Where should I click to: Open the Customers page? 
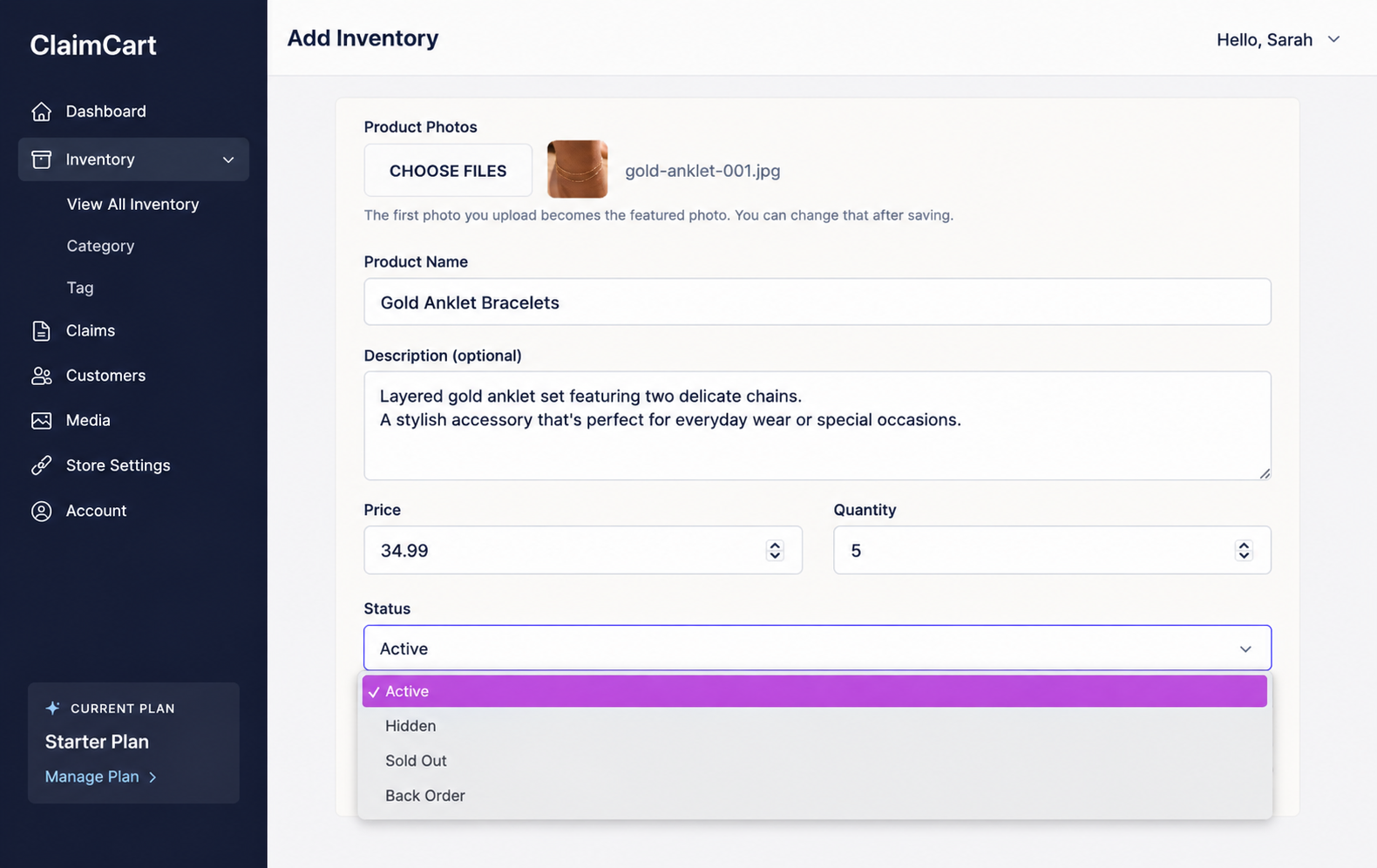pyautogui.click(x=105, y=376)
